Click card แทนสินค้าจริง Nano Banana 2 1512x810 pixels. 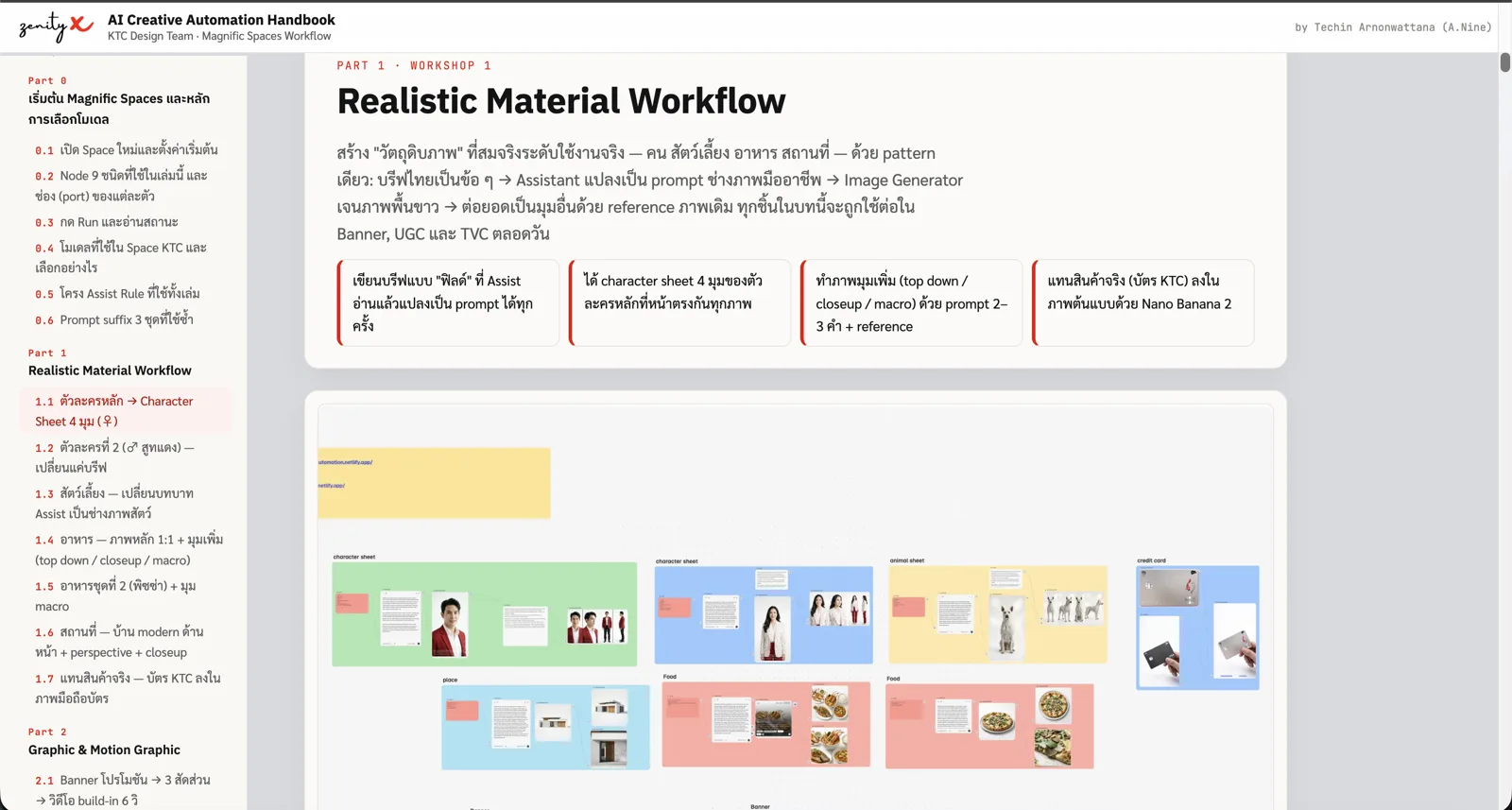click(1143, 303)
